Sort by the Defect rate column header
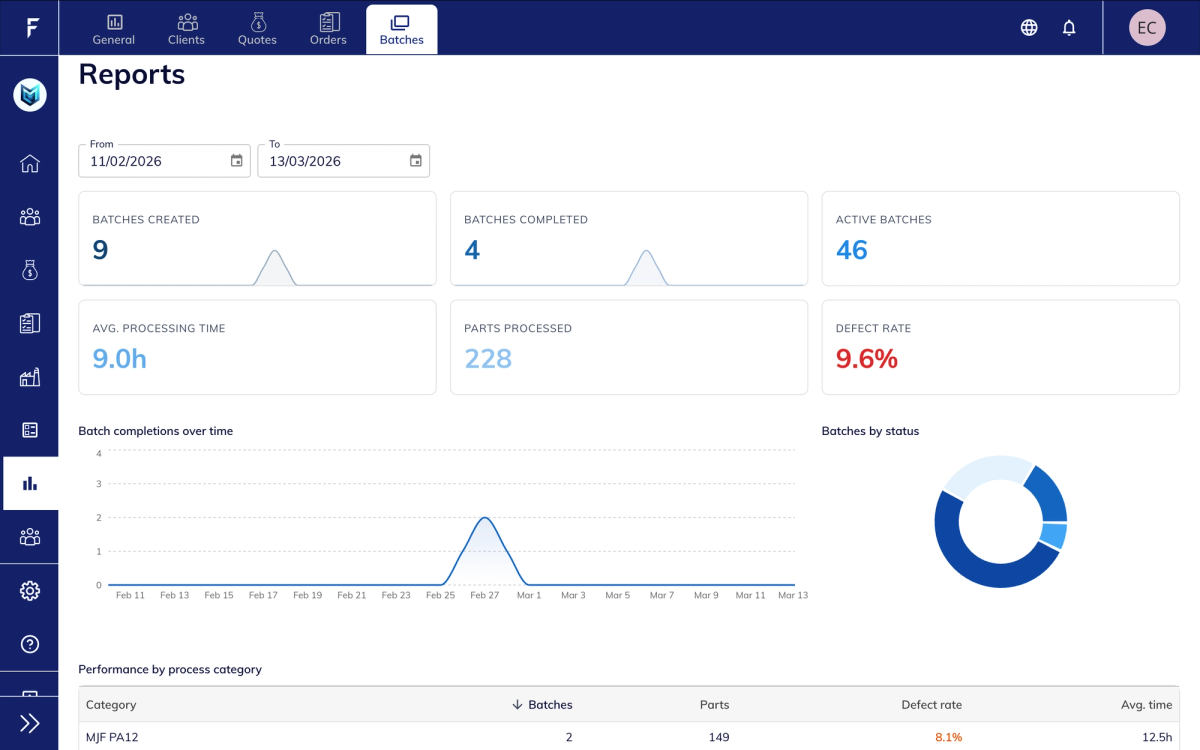The width and height of the screenshot is (1200, 750). [931, 705]
